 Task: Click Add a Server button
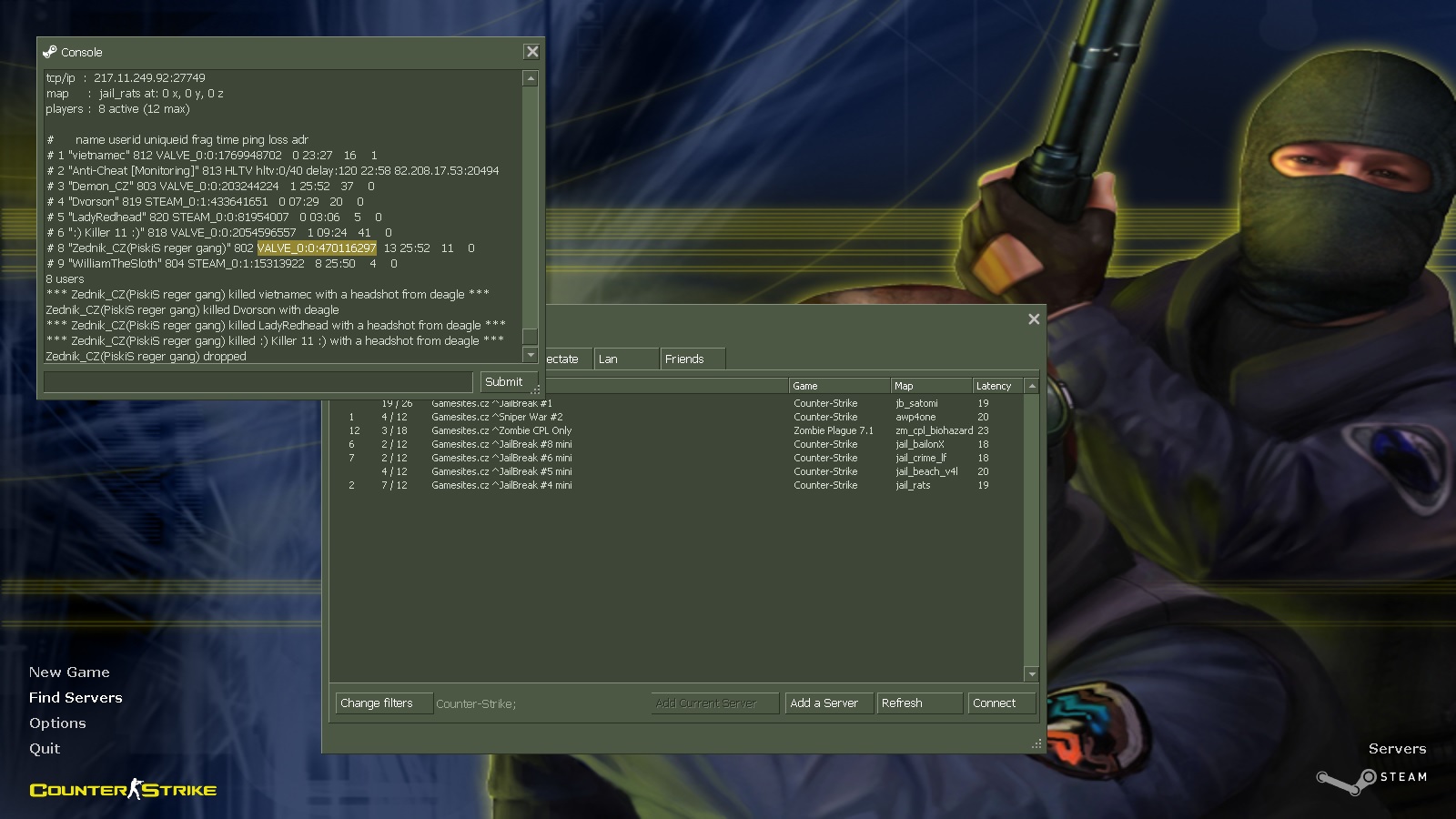coord(828,703)
